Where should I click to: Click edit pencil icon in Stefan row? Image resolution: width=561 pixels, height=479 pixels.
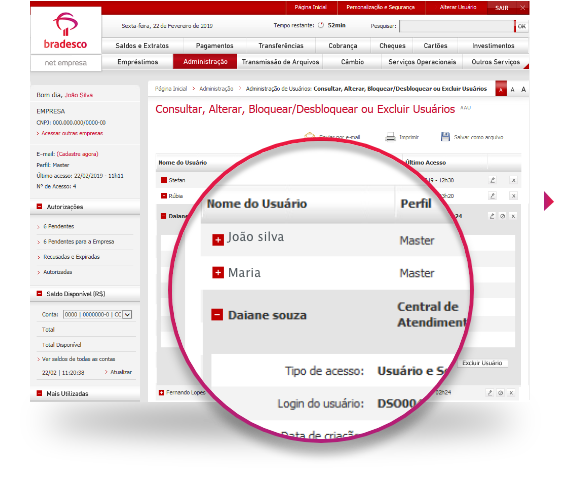(x=493, y=180)
